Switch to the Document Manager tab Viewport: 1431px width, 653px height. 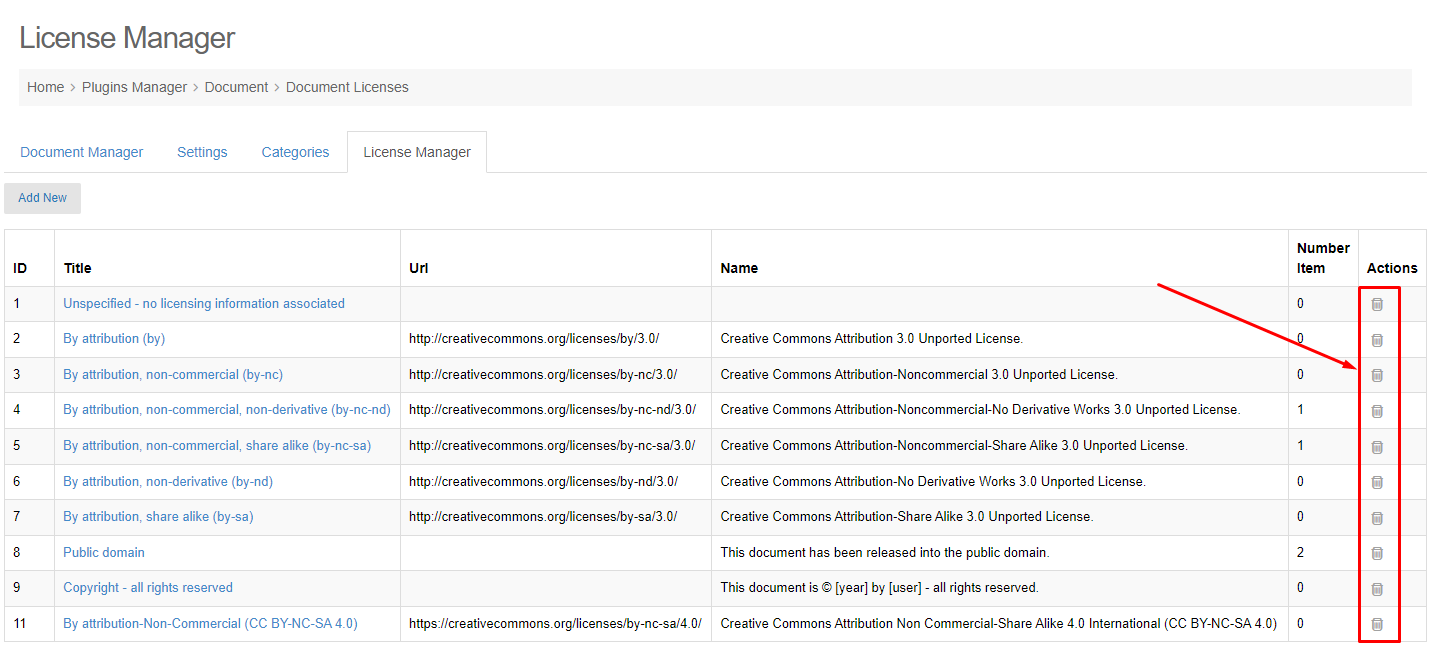coord(82,152)
